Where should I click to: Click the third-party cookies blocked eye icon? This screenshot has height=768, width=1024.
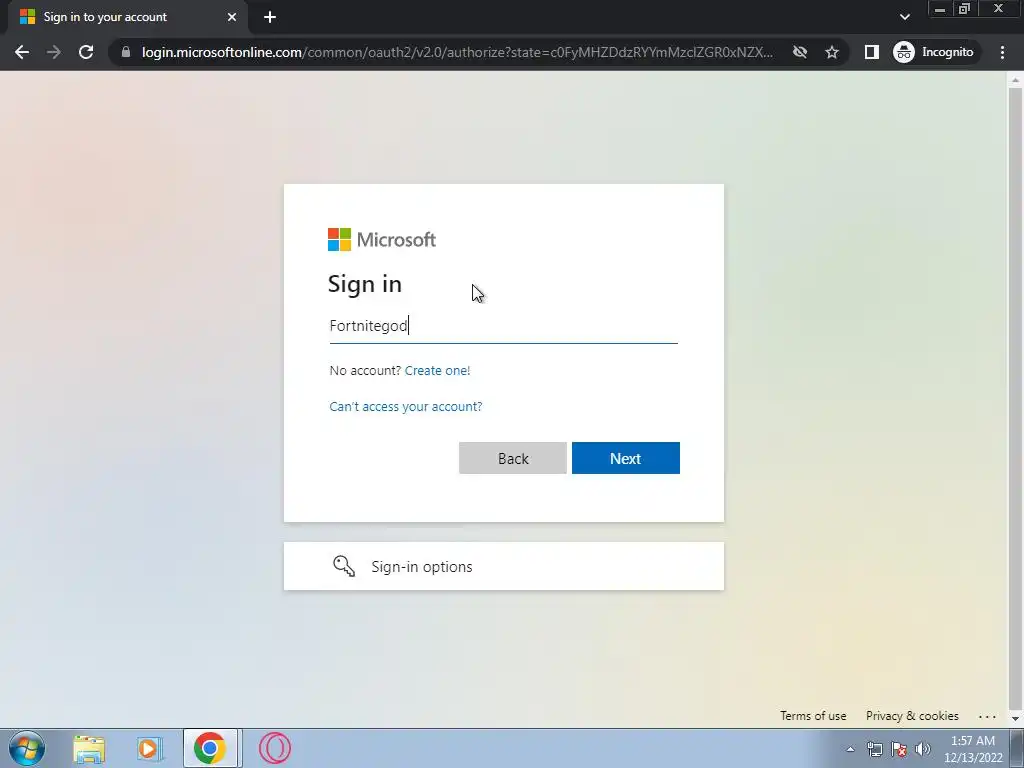pos(800,52)
